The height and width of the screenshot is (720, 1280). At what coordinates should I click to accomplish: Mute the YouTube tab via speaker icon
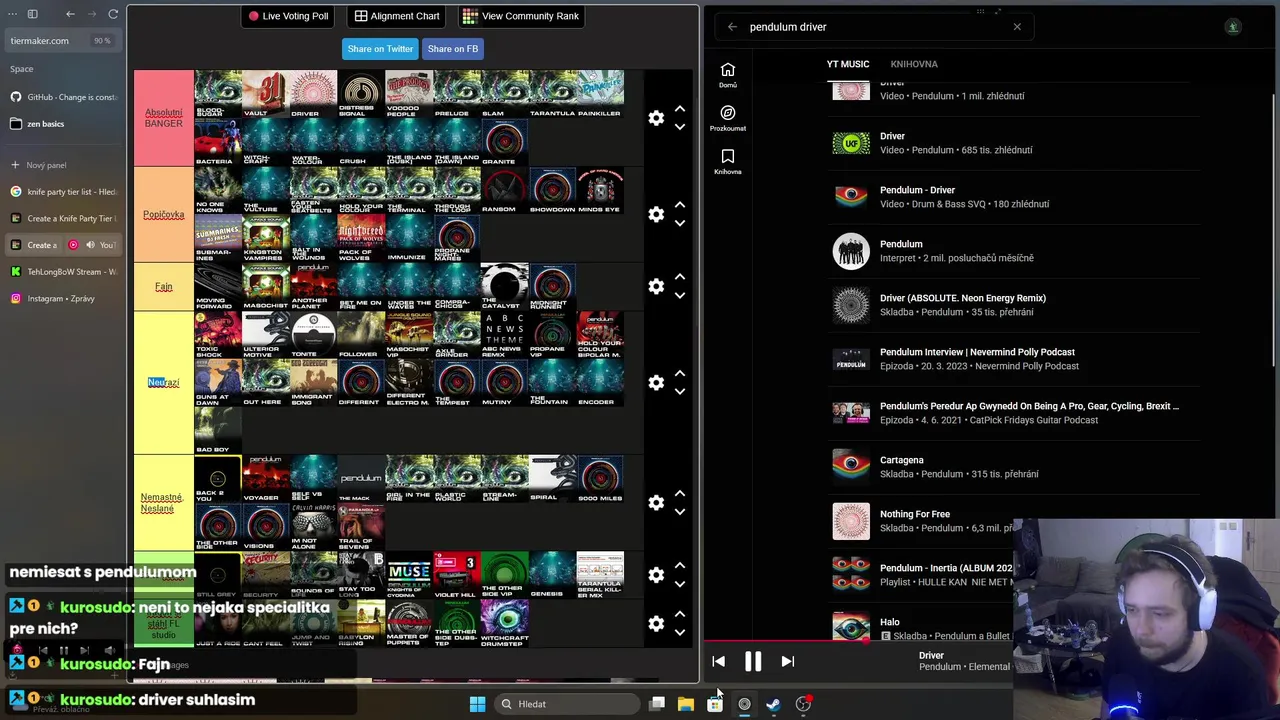[x=90, y=245]
